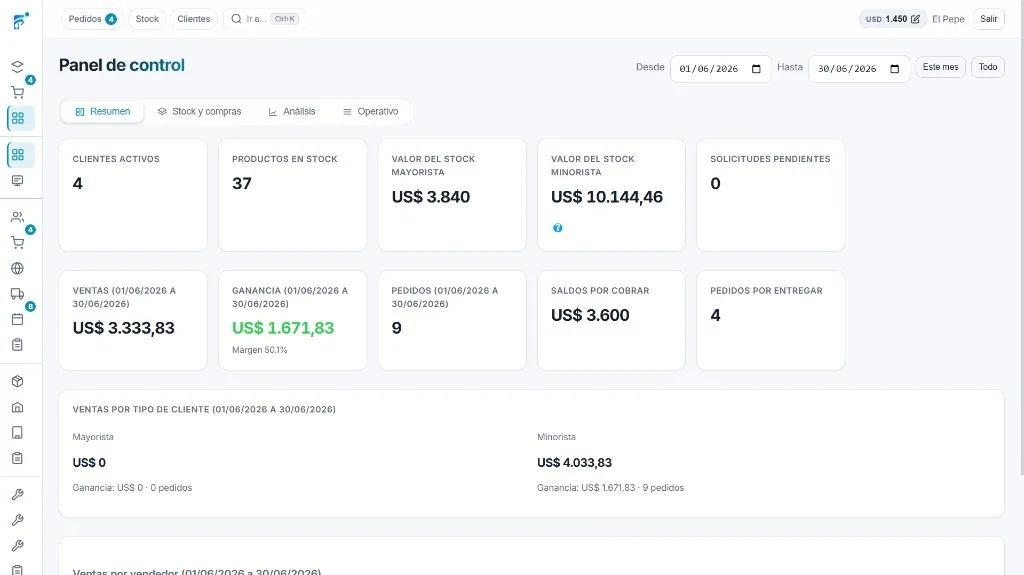Open the tablet device icon in the sidebar
The height and width of the screenshot is (575, 1024).
(x=18, y=433)
